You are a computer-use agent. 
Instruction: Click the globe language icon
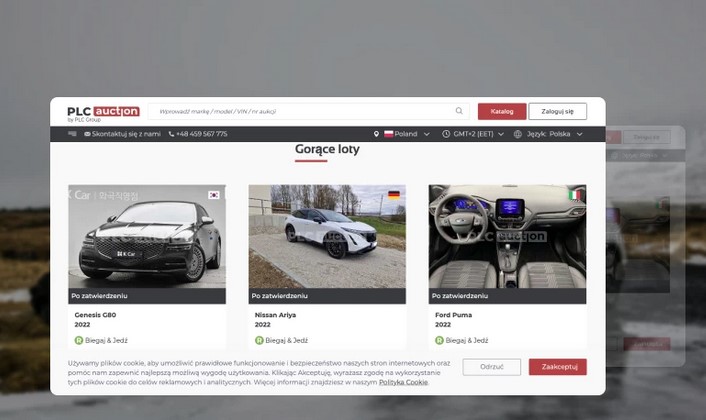tap(518, 134)
